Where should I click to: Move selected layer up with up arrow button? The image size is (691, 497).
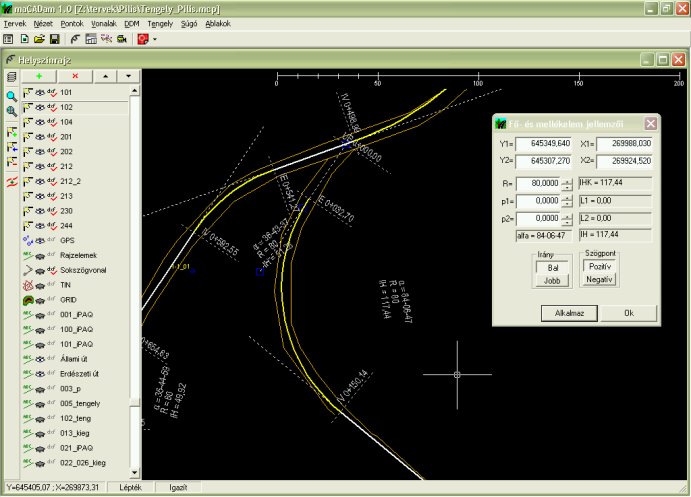(105, 76)
